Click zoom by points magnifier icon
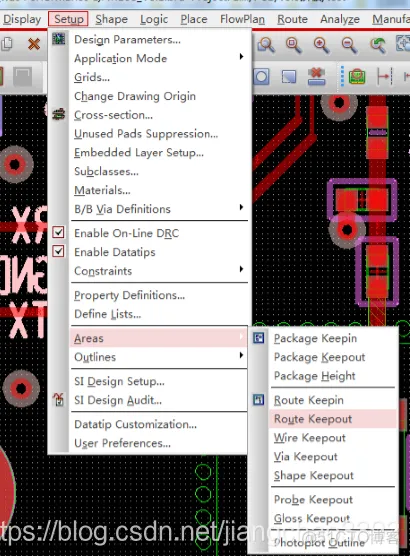This screenshot has width=410, height=556. 266,45
